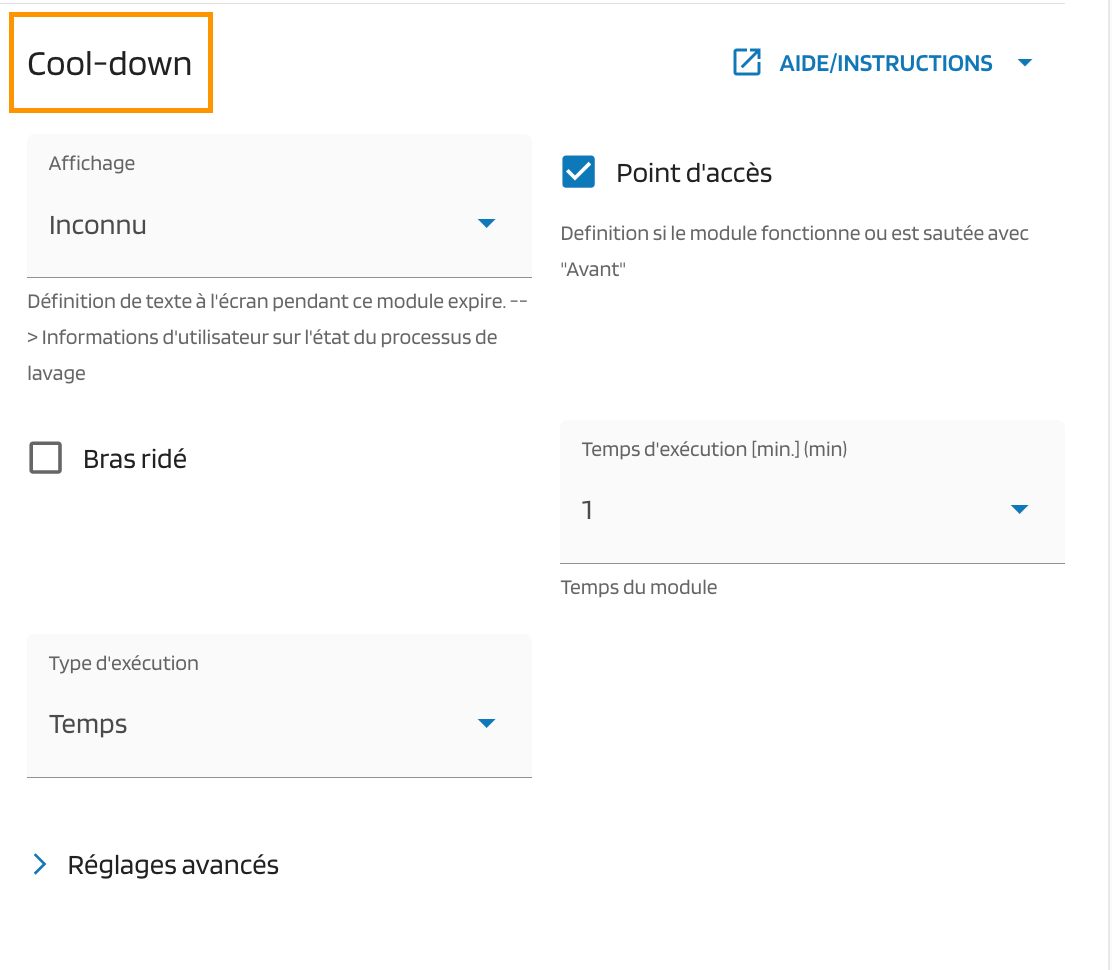Click the arrow icon in the Affichage field
Image resolution: width=1112 pixels, height=970 pixels.
487,223
